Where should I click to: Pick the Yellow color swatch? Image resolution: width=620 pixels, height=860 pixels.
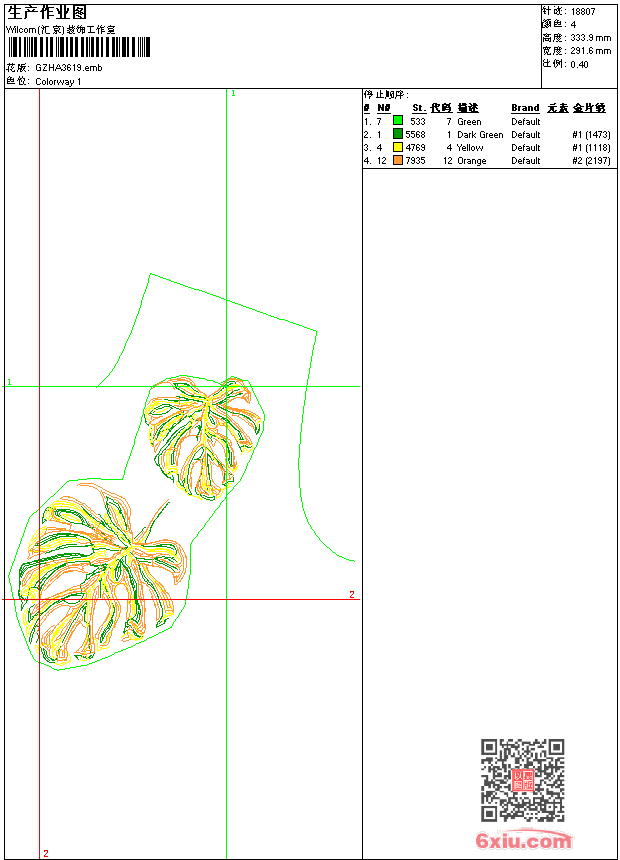click(x=398, y=147)
